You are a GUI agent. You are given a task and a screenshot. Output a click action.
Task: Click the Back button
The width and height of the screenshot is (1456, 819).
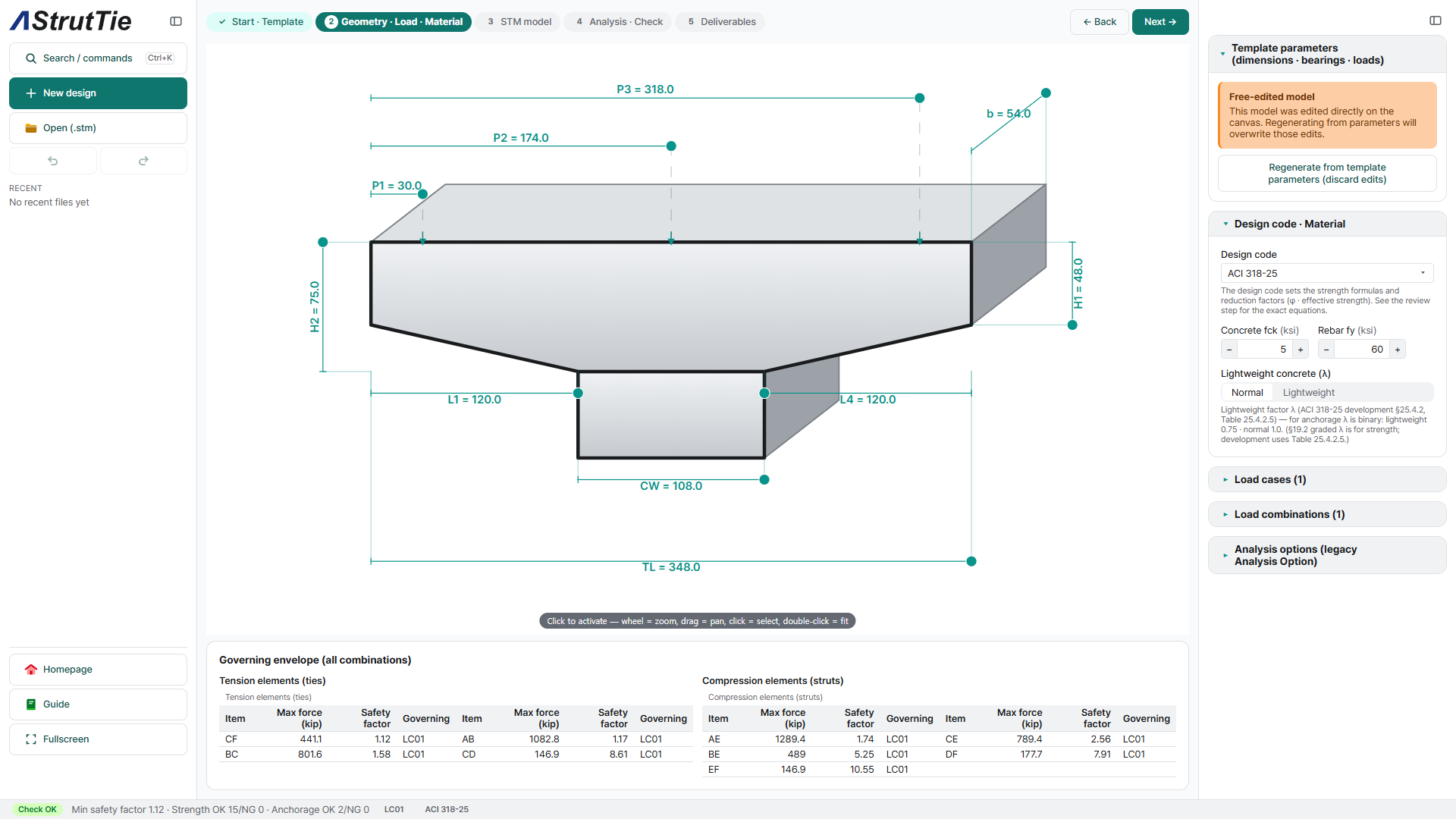point(1100,22)
